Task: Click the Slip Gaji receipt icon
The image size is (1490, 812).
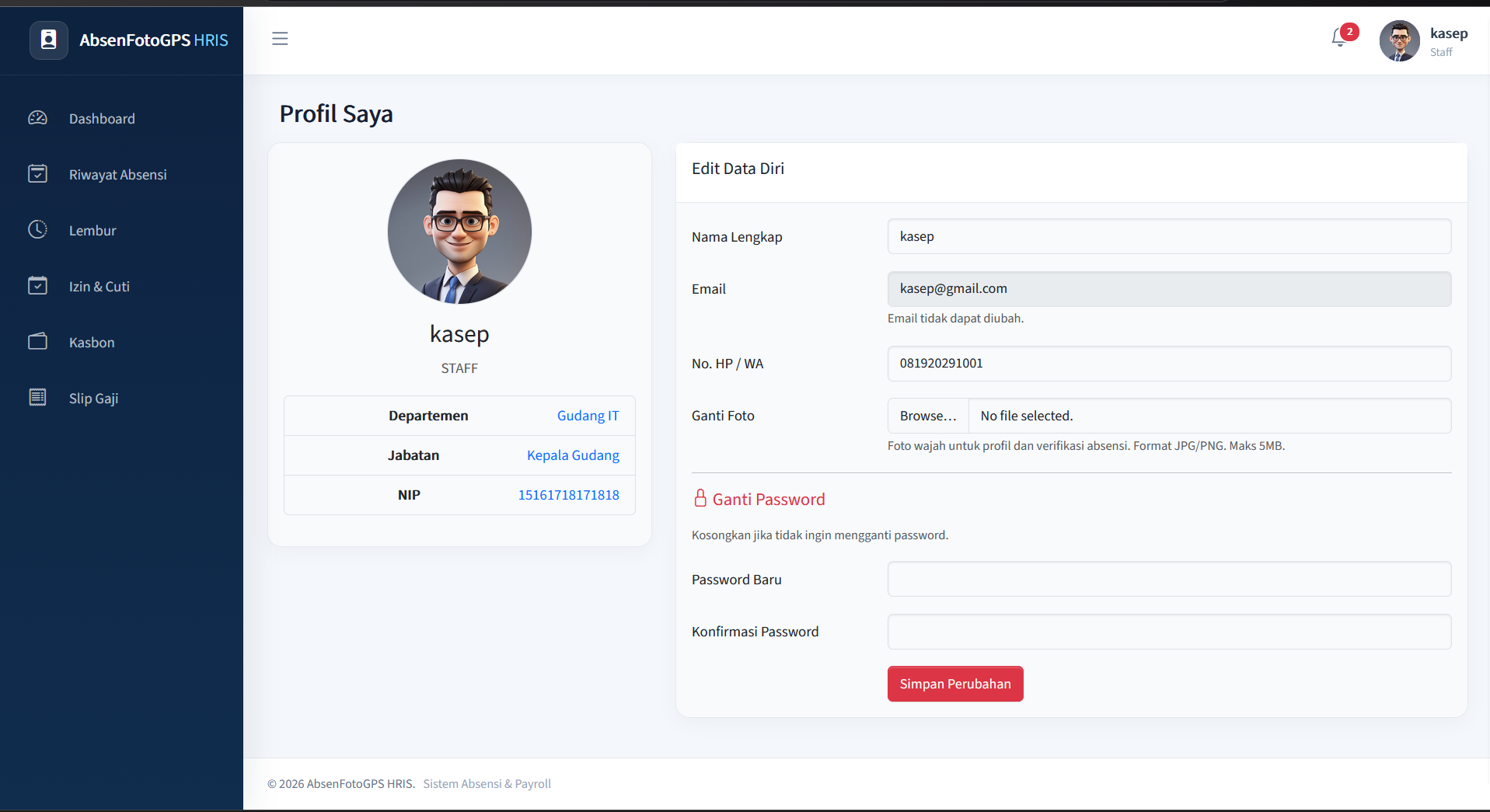Action: click(x=38, y=398)
